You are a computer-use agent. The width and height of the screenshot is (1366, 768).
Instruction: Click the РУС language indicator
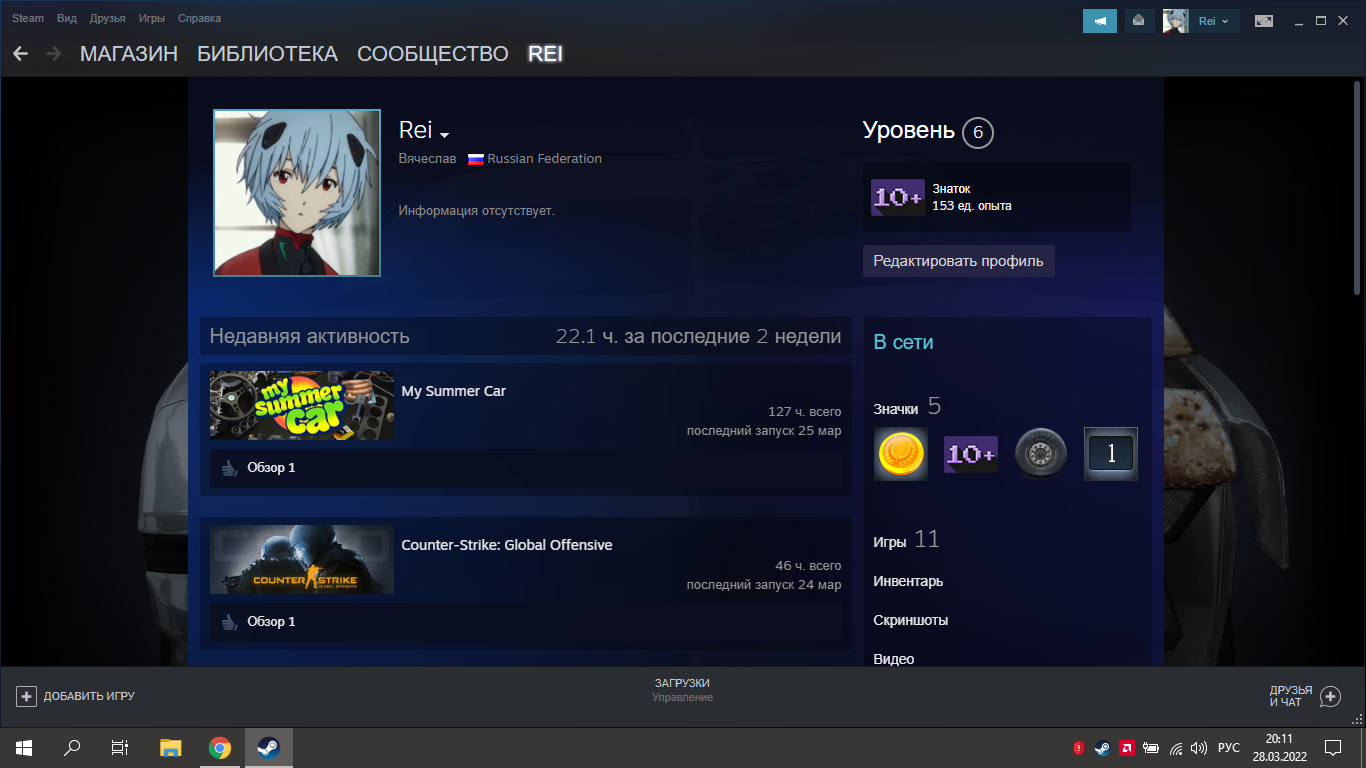[x=1229, y=747]
